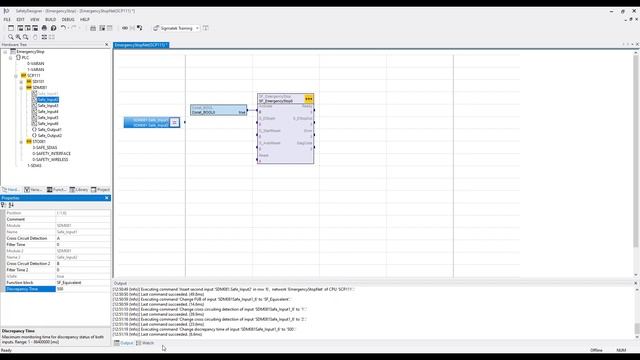Click the small button on SDM001 Safe_Input block
The width and height of the screenshot is (640, 360).
tap(175, 122)
